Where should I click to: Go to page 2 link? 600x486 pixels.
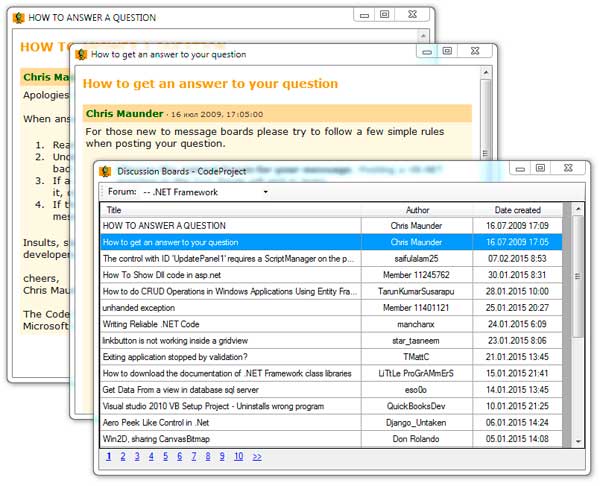[123, 456]
